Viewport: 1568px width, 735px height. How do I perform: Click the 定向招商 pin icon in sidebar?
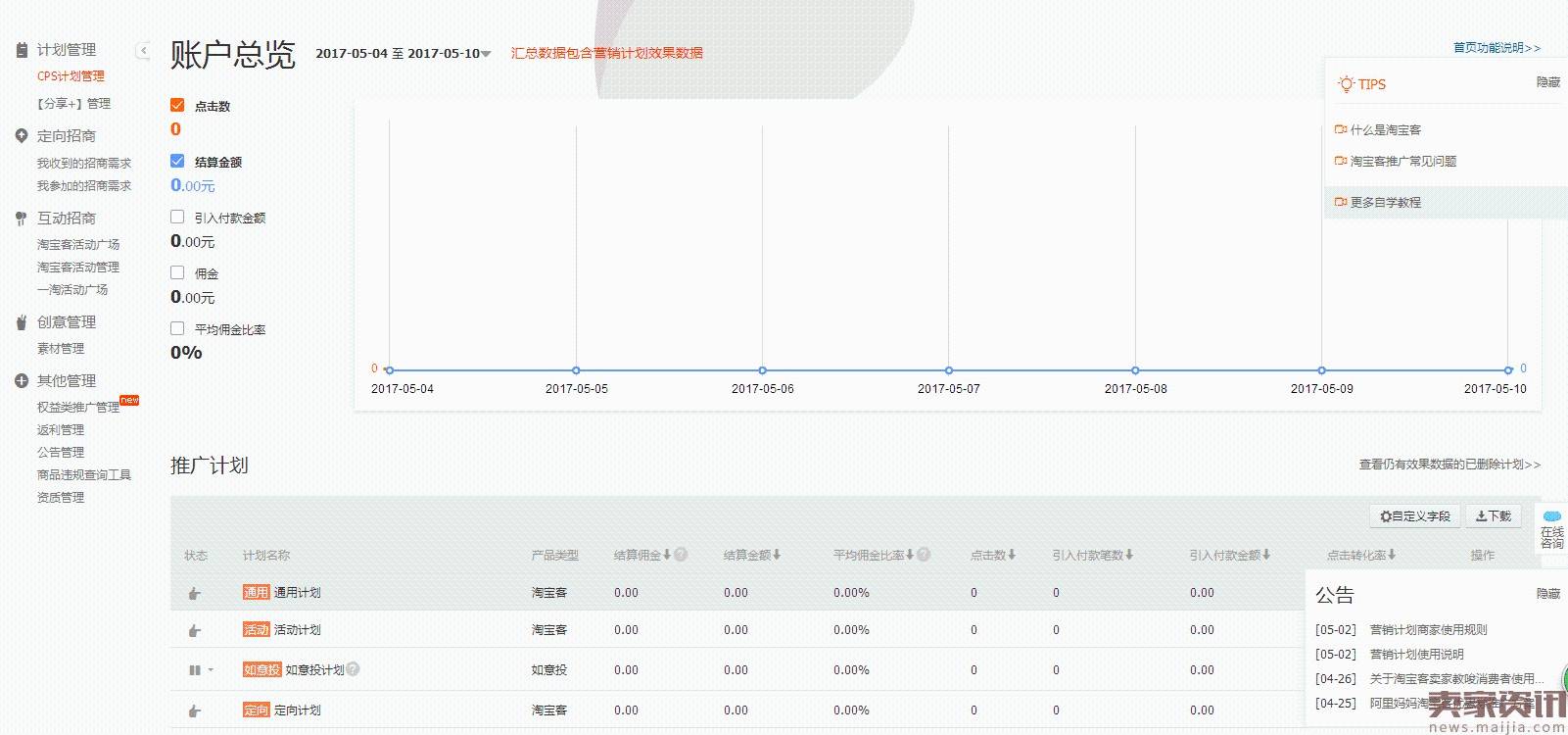22,136
